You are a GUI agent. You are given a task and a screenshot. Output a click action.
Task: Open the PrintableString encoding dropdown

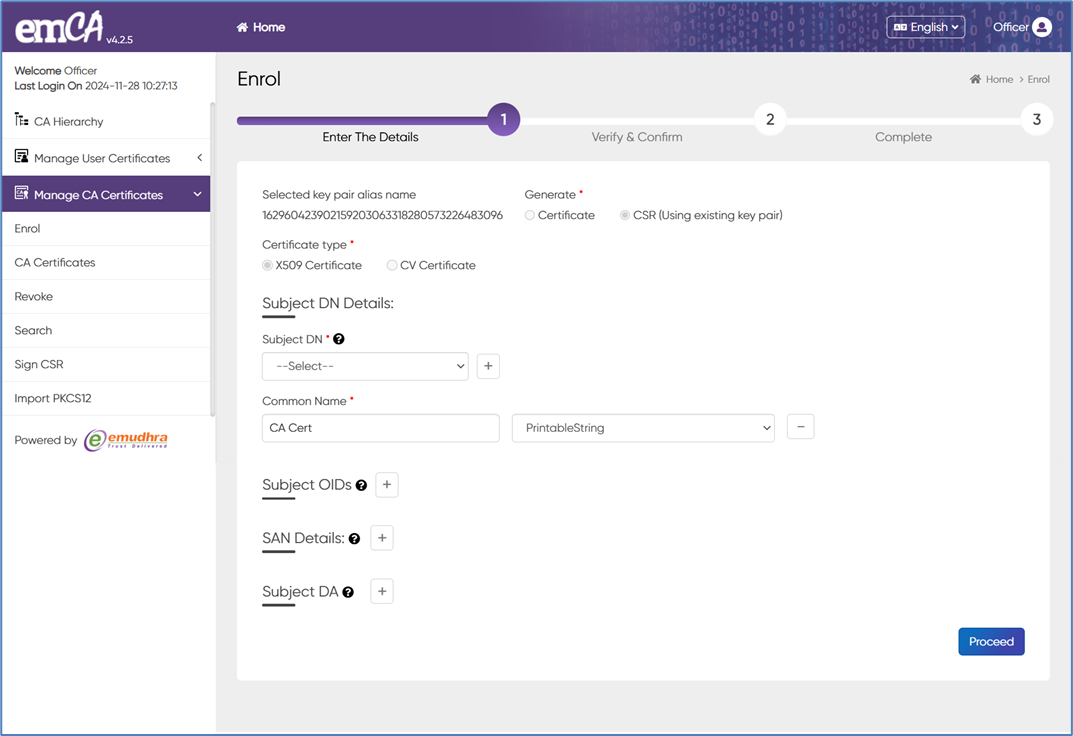click(642, 428)
